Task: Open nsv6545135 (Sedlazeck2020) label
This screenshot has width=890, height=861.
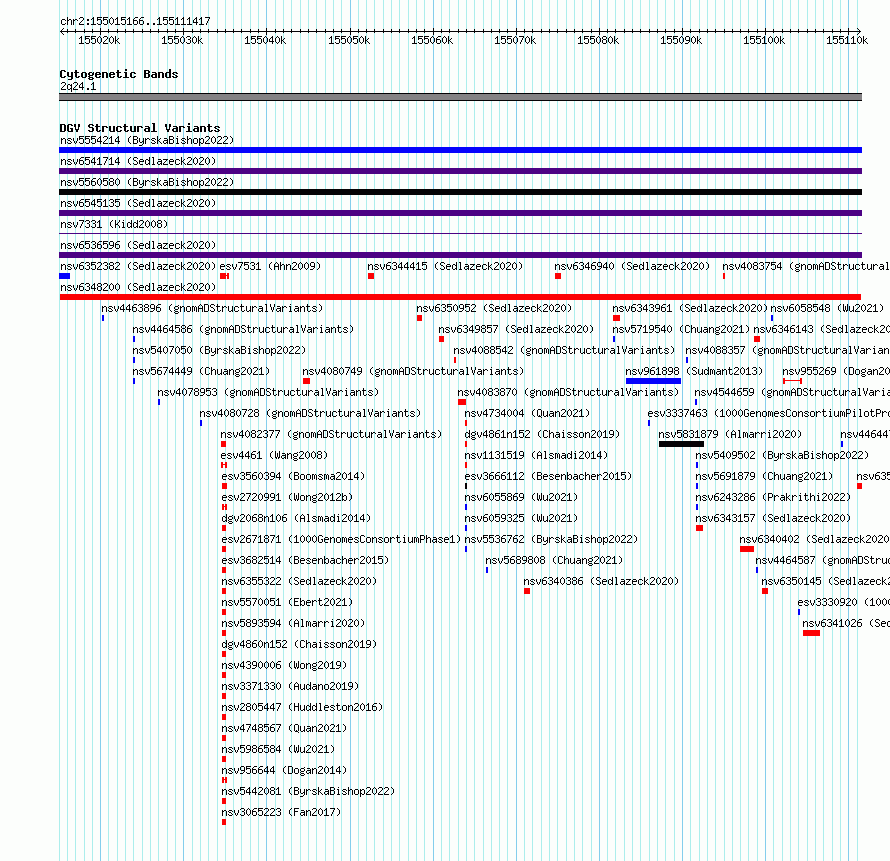Action: [138, 203]
